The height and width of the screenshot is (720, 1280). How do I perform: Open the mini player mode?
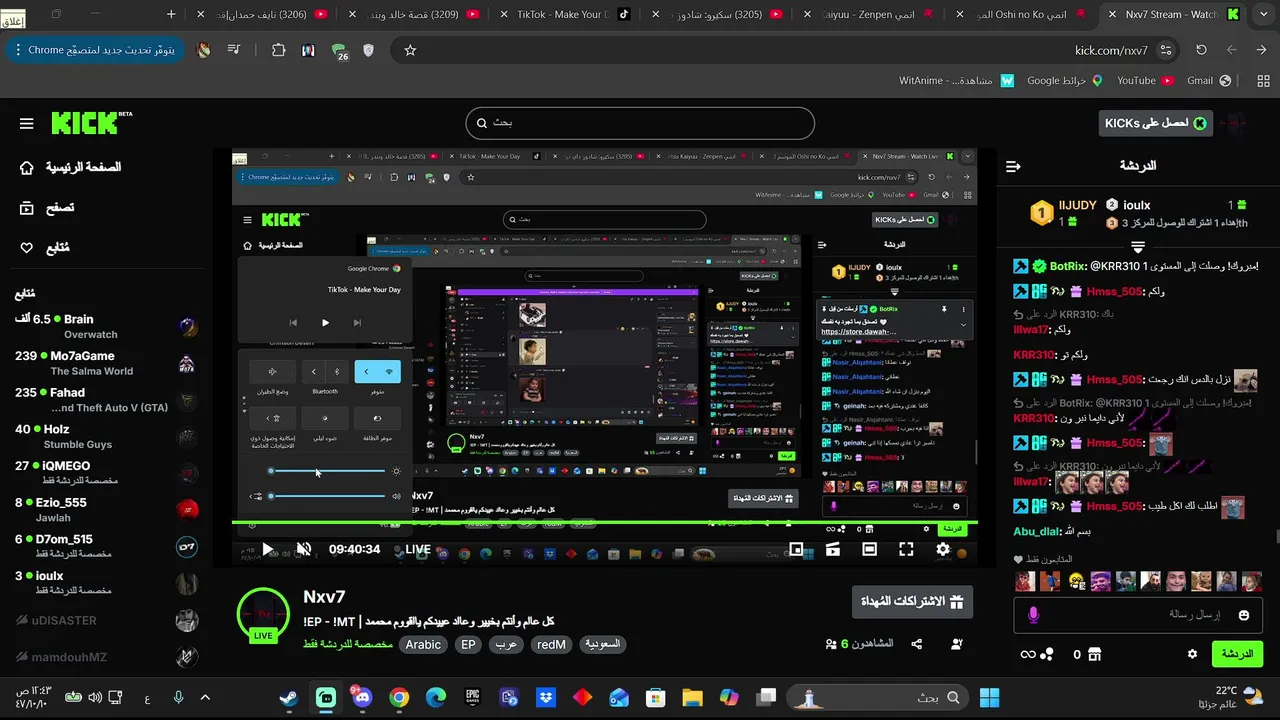pos(797,549)
